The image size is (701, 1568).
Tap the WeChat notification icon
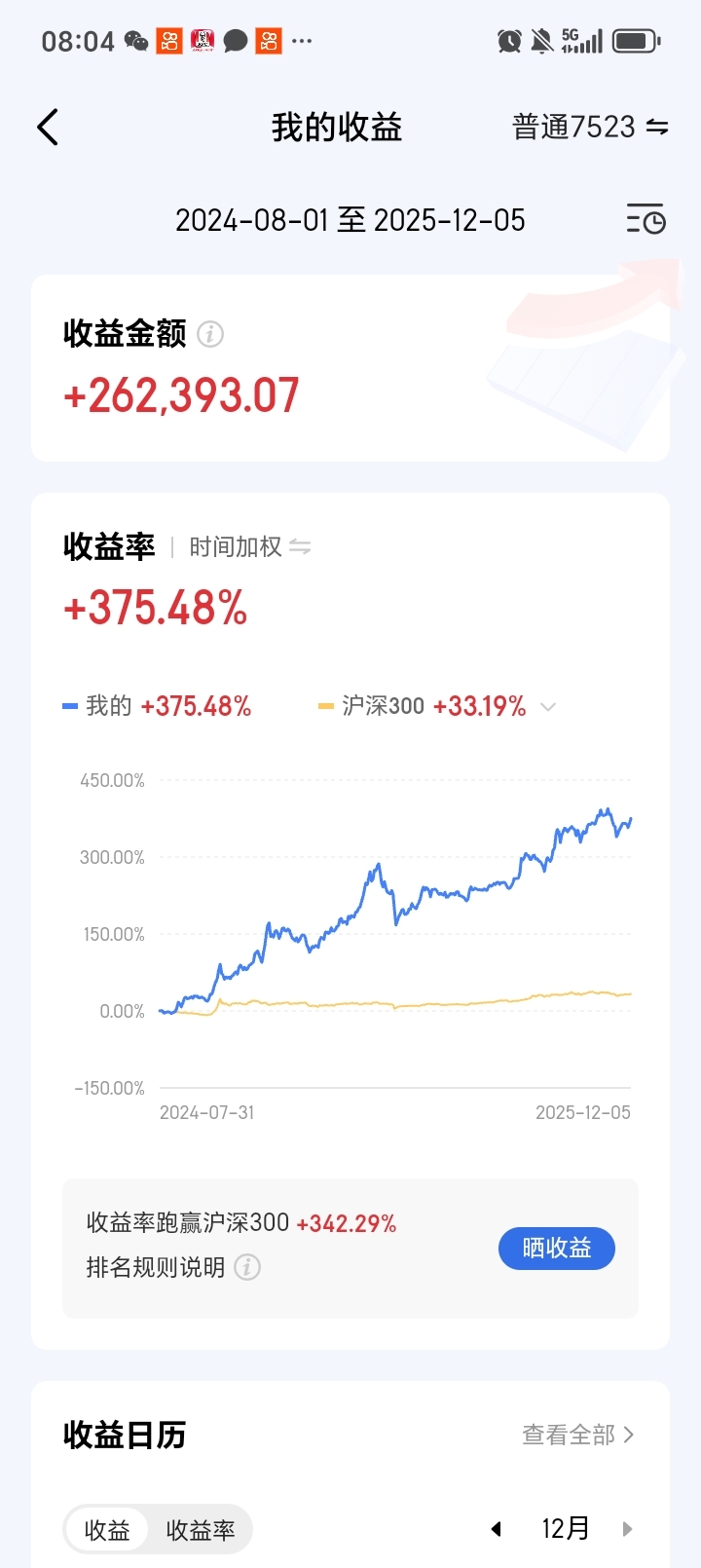(x=136, y=41)
